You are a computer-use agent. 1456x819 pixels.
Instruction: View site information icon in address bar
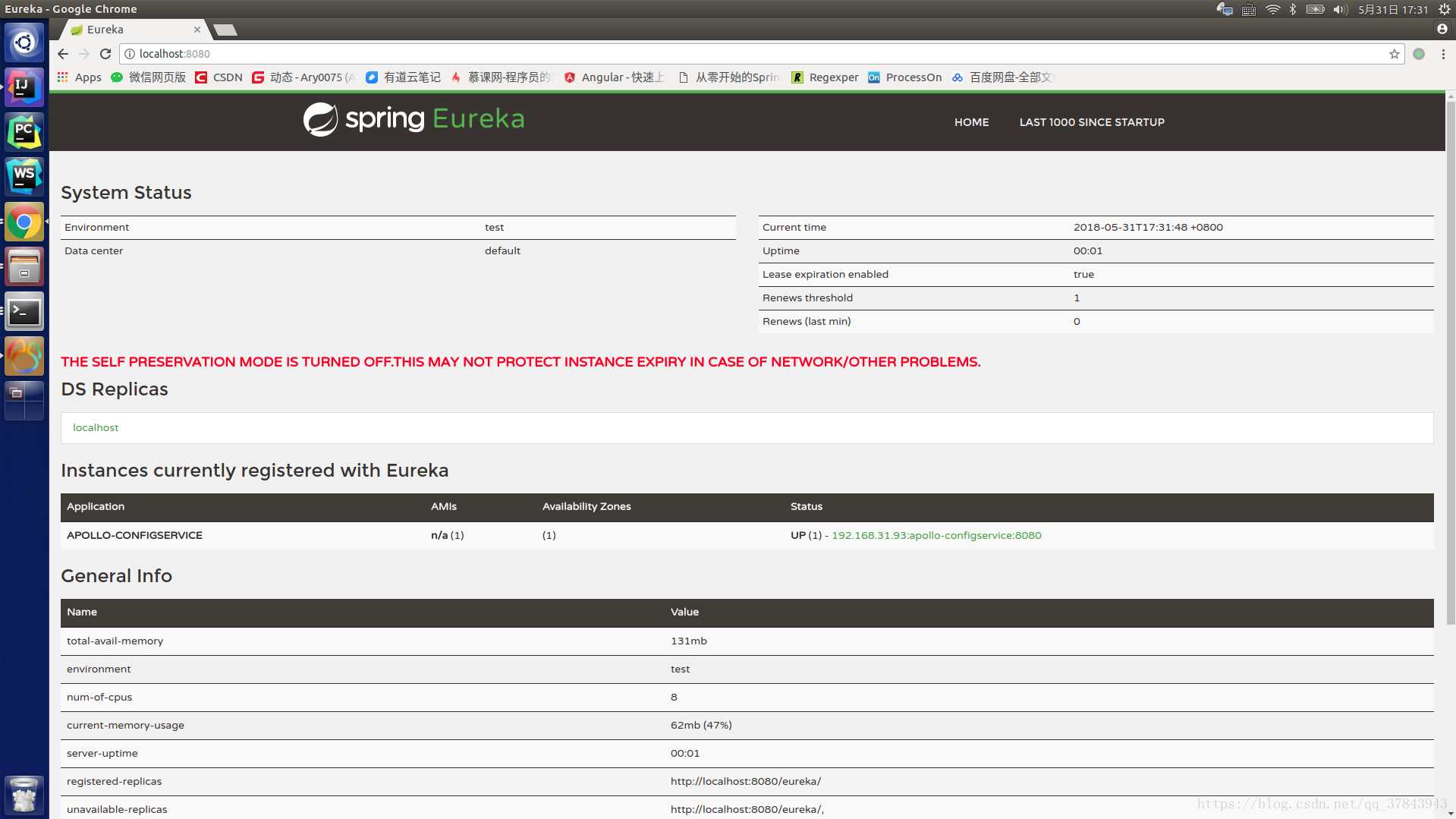click(x=130, y=54)
